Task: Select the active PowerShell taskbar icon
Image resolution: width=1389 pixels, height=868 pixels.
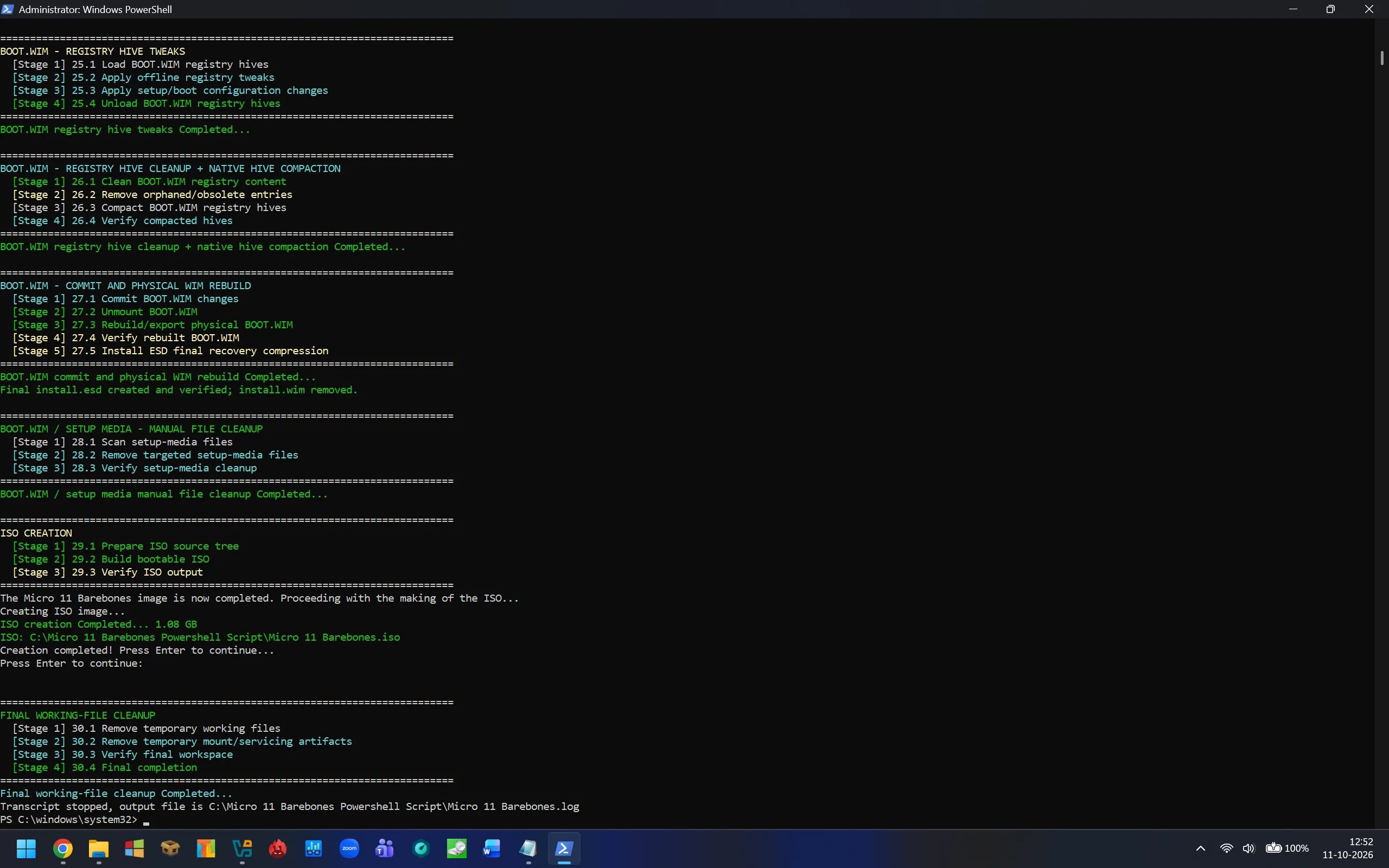Action: tap(564, 848)
